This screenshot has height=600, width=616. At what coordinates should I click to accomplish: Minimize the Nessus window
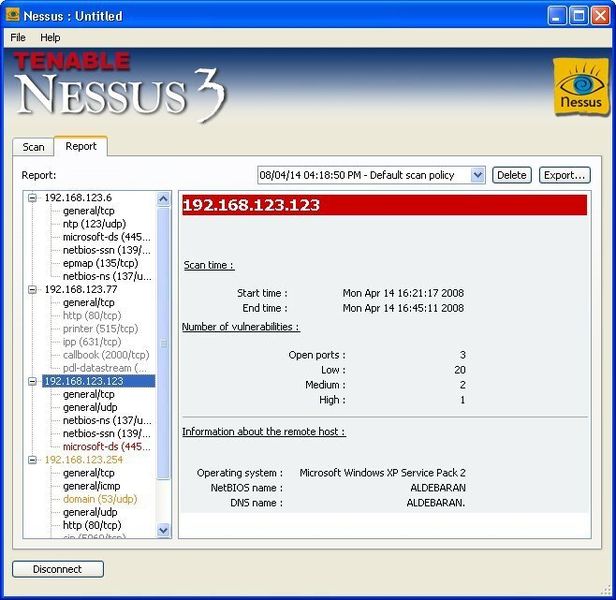pos(557,16)
